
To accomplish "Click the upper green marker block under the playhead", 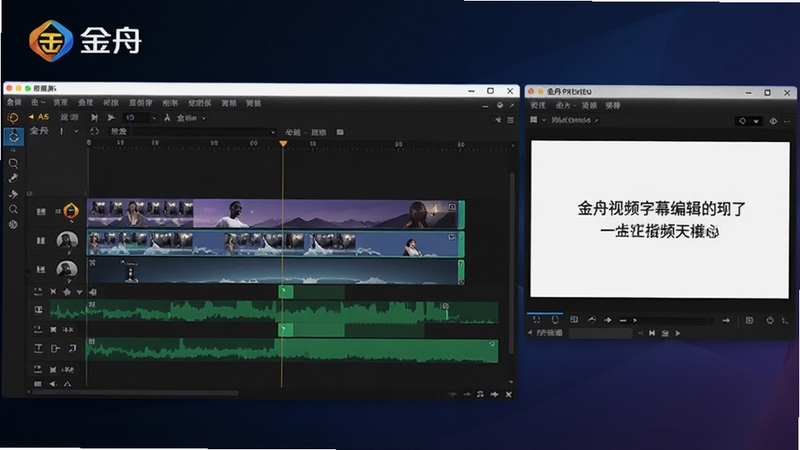I will point(286,292).
